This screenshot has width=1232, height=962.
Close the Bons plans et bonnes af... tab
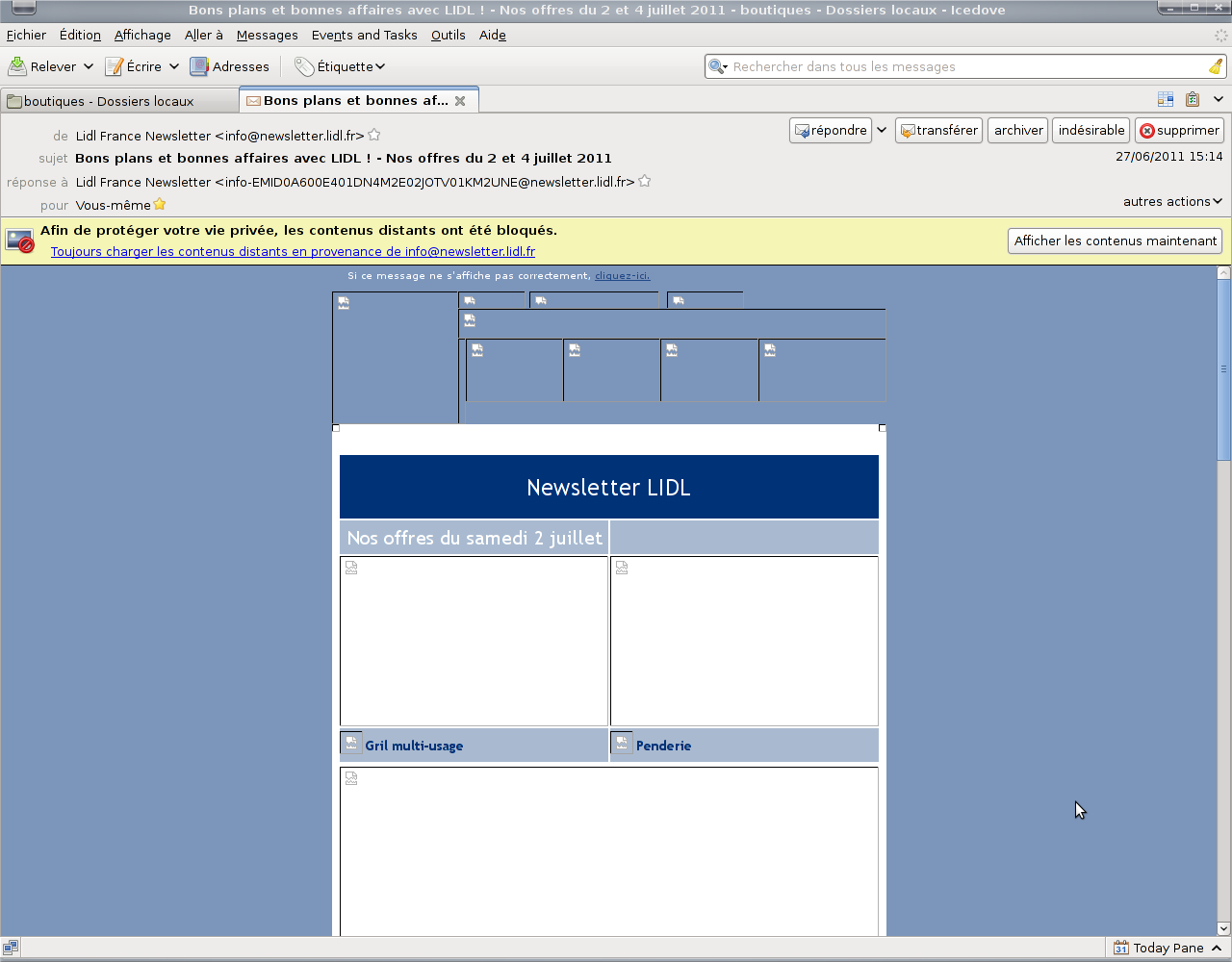pyautogui.click(x=460, y=100)
